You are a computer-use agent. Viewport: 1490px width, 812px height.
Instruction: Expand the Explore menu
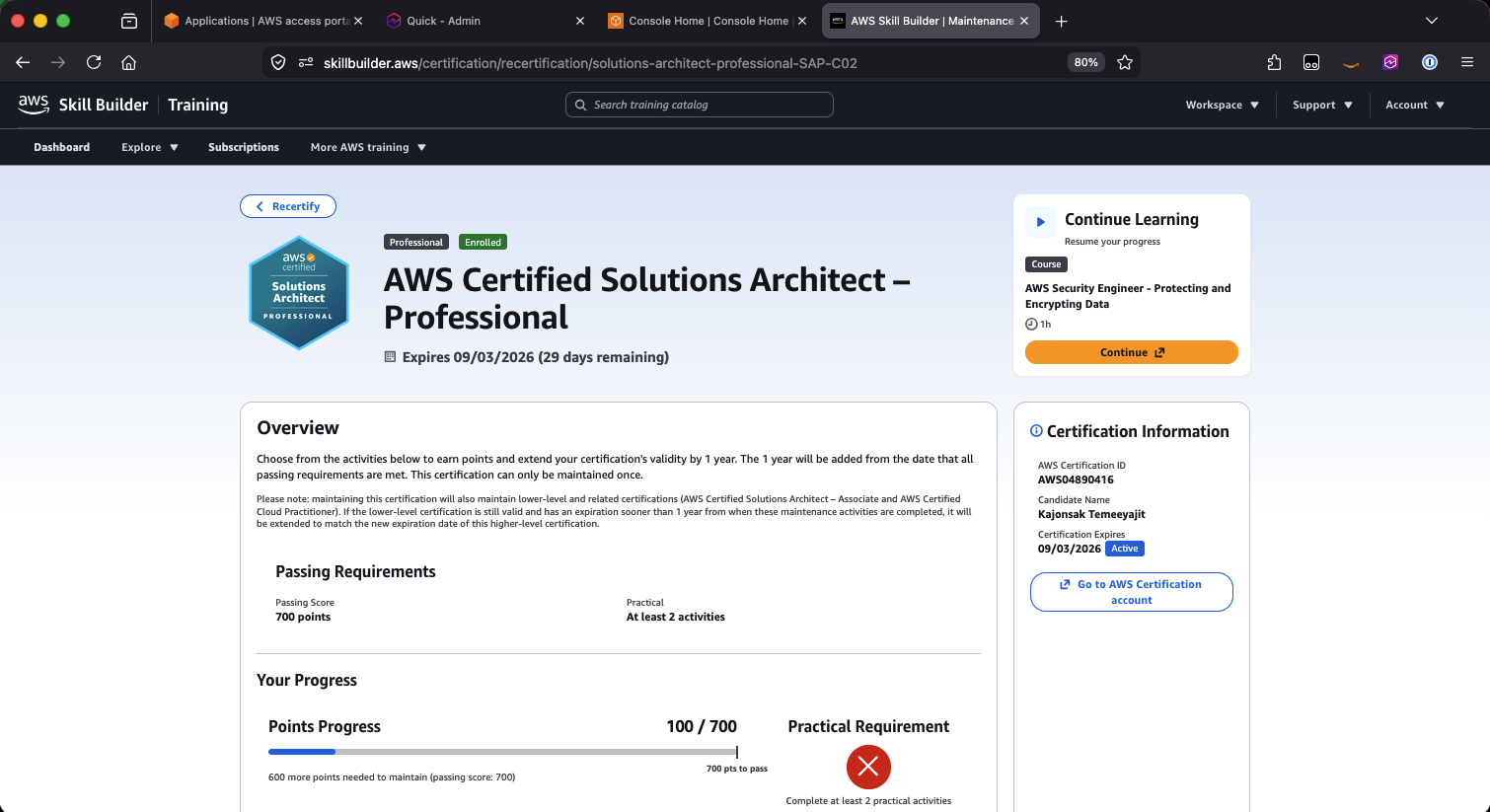point(150,147)
